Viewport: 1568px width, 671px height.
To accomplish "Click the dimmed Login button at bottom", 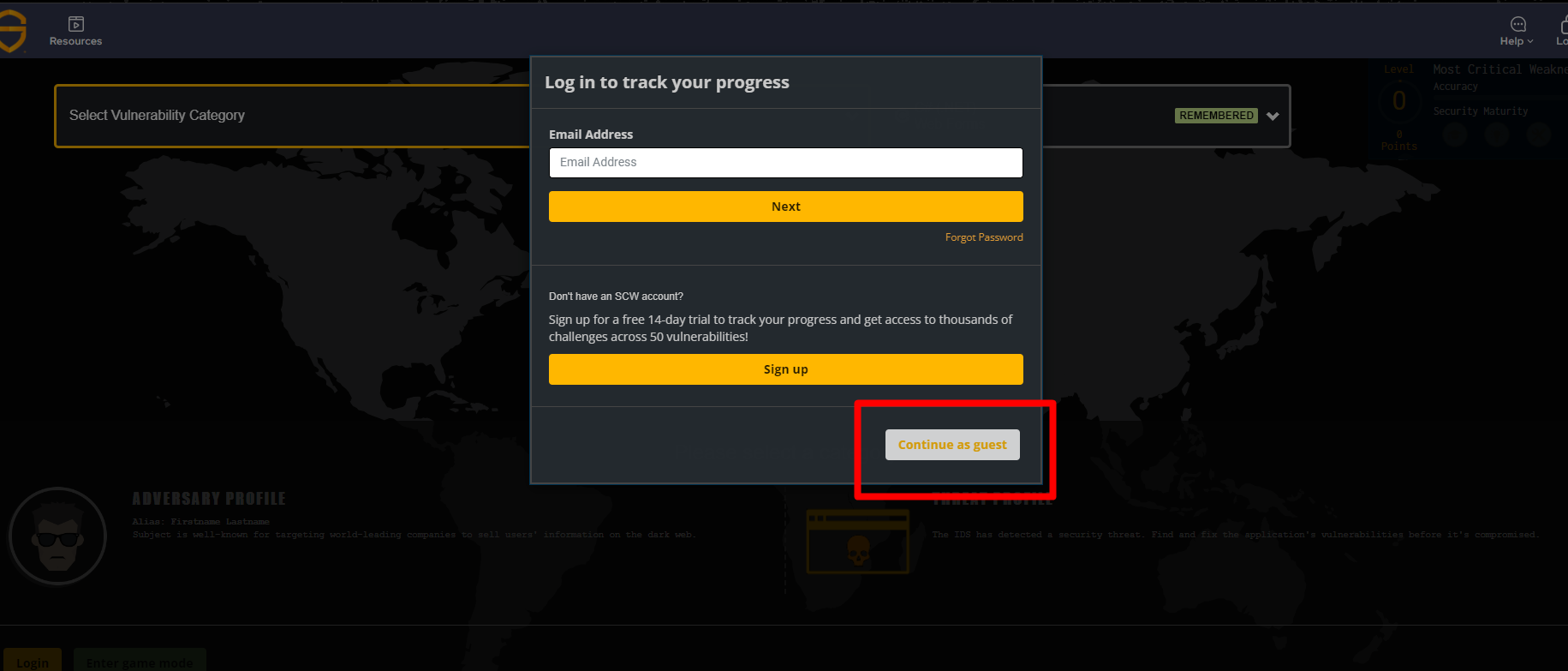I will click(33, 660).
